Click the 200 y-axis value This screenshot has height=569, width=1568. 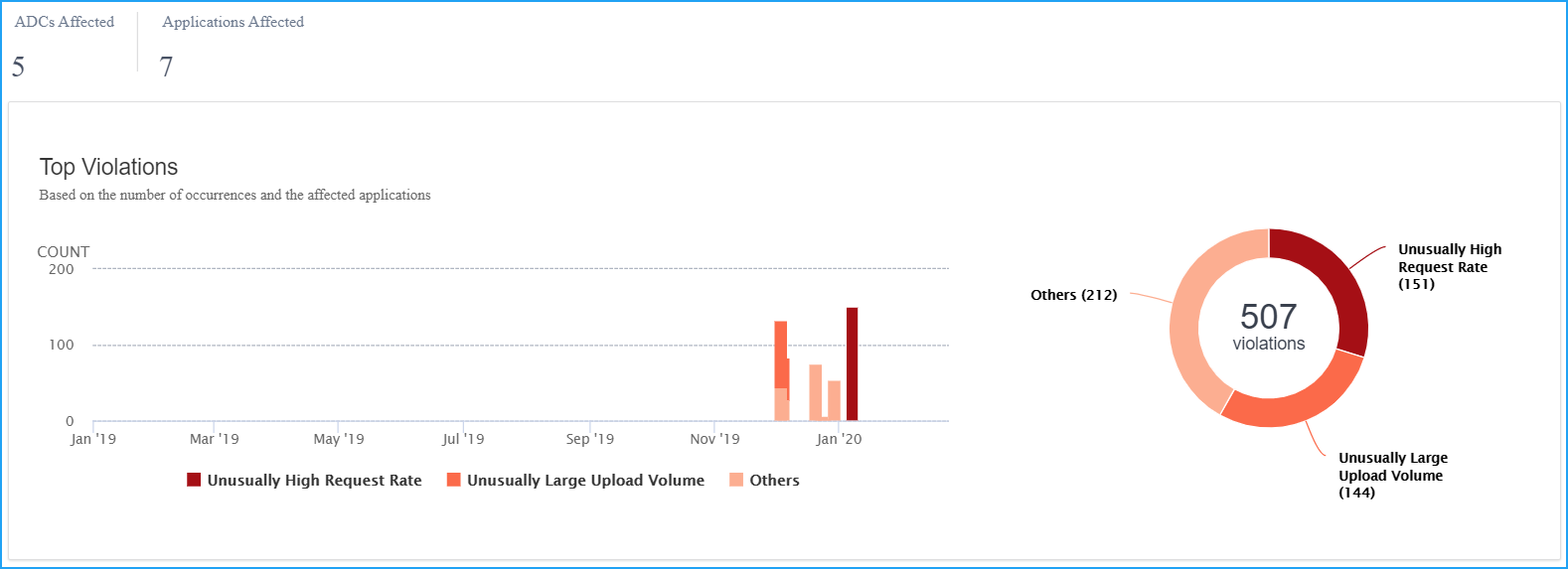(62, 269)
